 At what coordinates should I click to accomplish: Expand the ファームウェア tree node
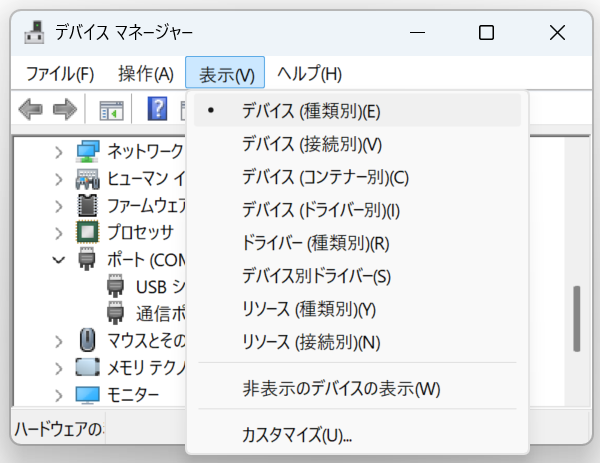[59, 206]
